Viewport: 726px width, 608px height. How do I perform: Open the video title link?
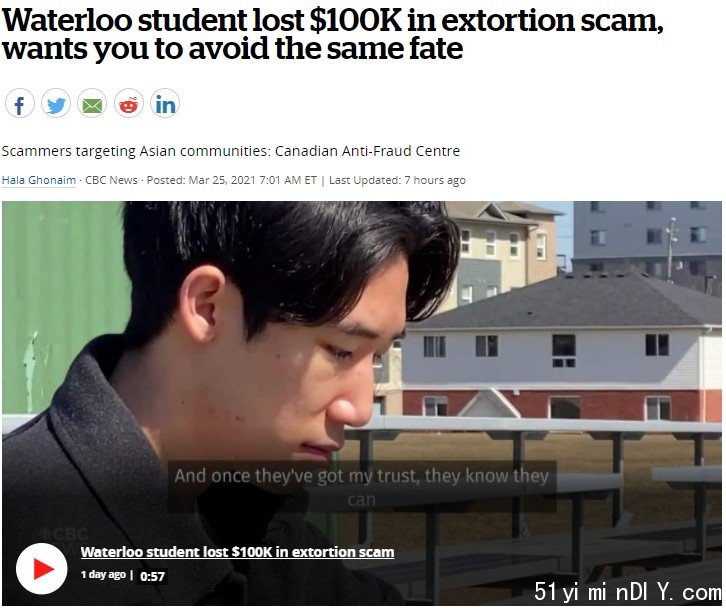(238, 552)
